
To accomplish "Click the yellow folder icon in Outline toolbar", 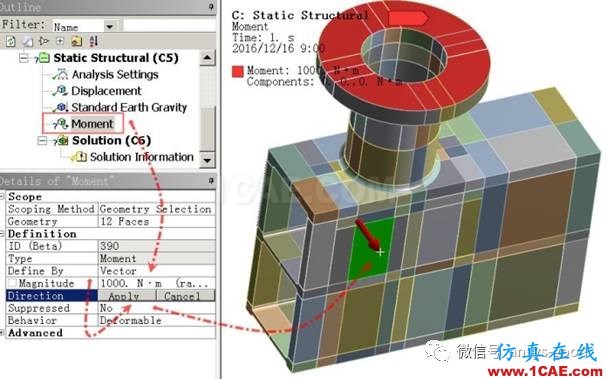I will coord(77,41).
